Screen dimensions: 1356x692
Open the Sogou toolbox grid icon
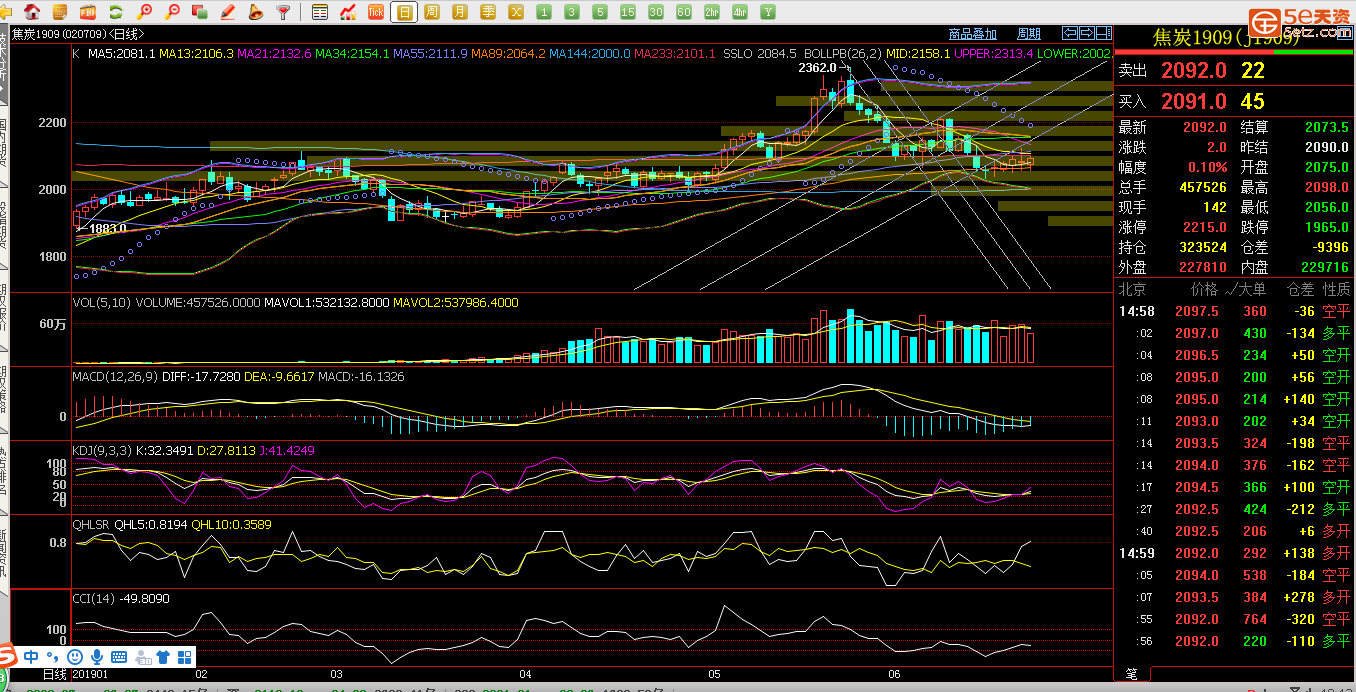pos(184,657)
